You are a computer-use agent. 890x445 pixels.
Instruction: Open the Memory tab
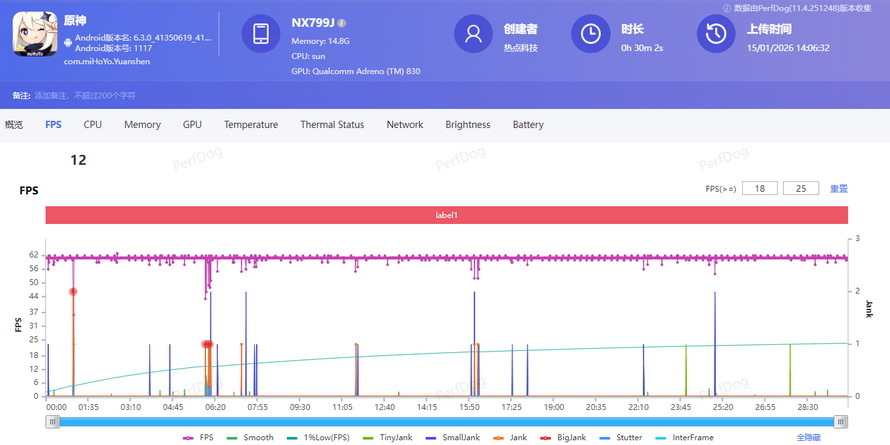[142, 125]
